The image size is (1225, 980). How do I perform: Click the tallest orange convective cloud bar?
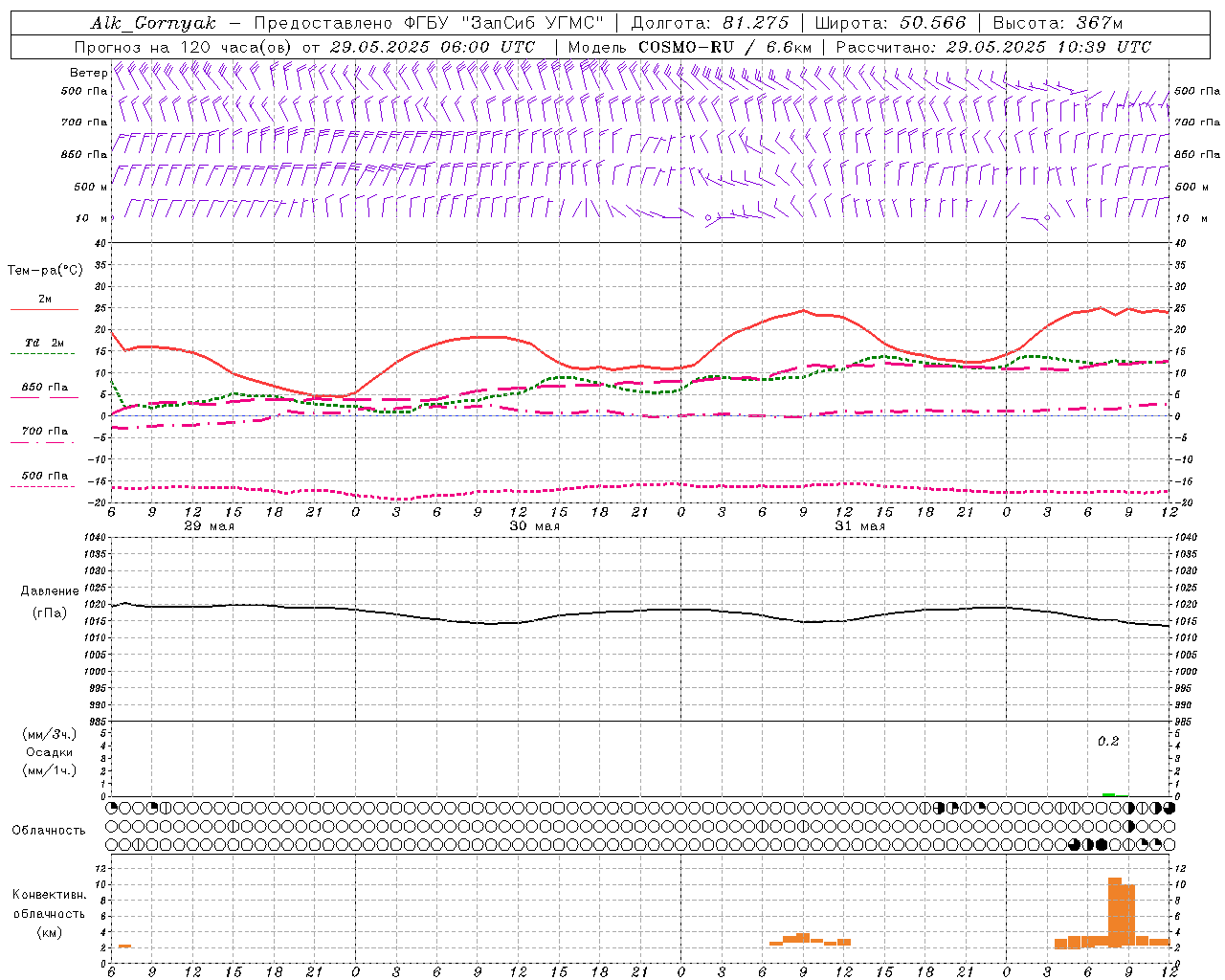[x=1115, y=912]
